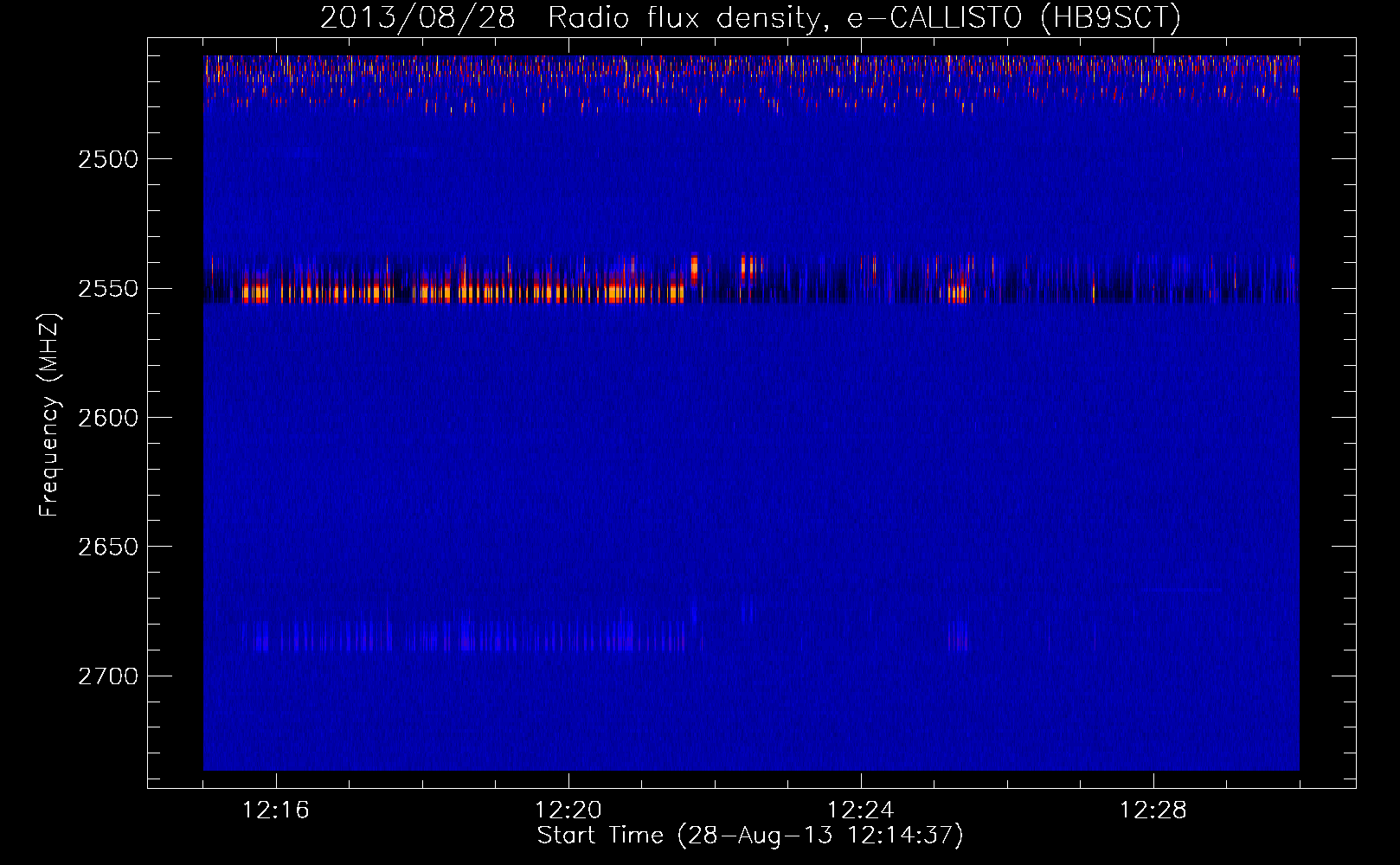Click the Frequency (MHZ) axis title
This screenshot has height=865, width=1400.
[50, 415]
